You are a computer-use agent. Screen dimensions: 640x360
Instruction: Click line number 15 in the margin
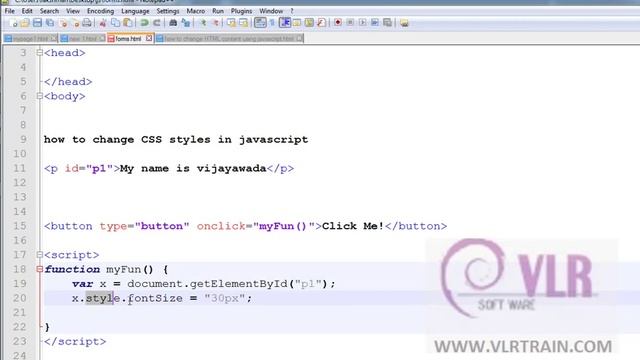tap(20, 226)
